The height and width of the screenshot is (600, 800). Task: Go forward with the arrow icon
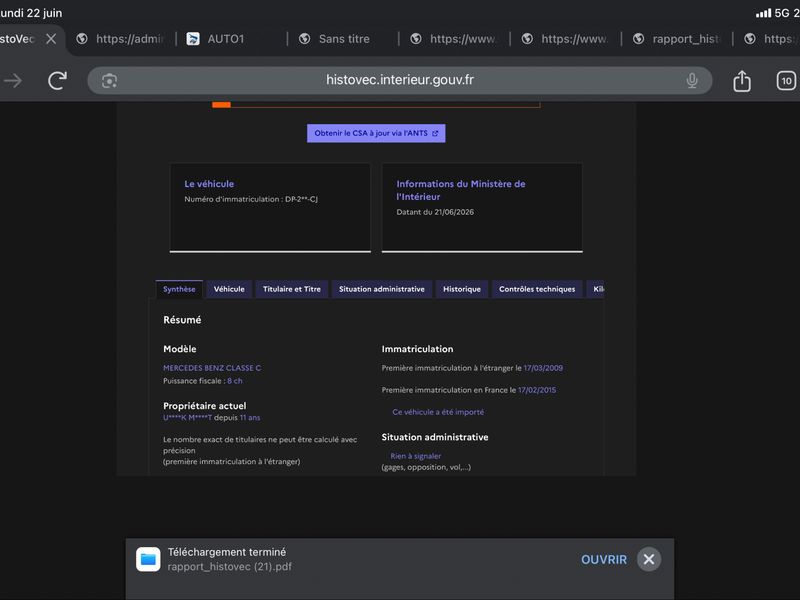[13, 81]
